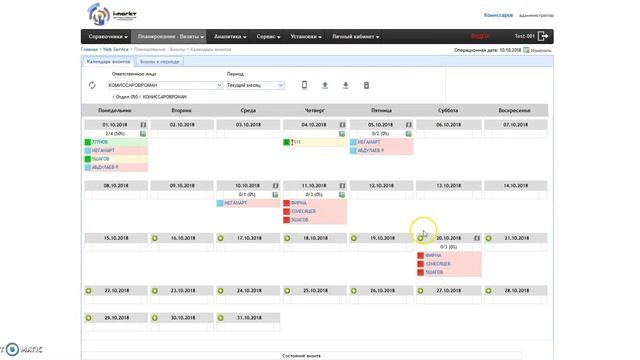Click the red ВИДЕО label in the navbar
The height and width of the screenshot is (360, 640).
point(480,36)
